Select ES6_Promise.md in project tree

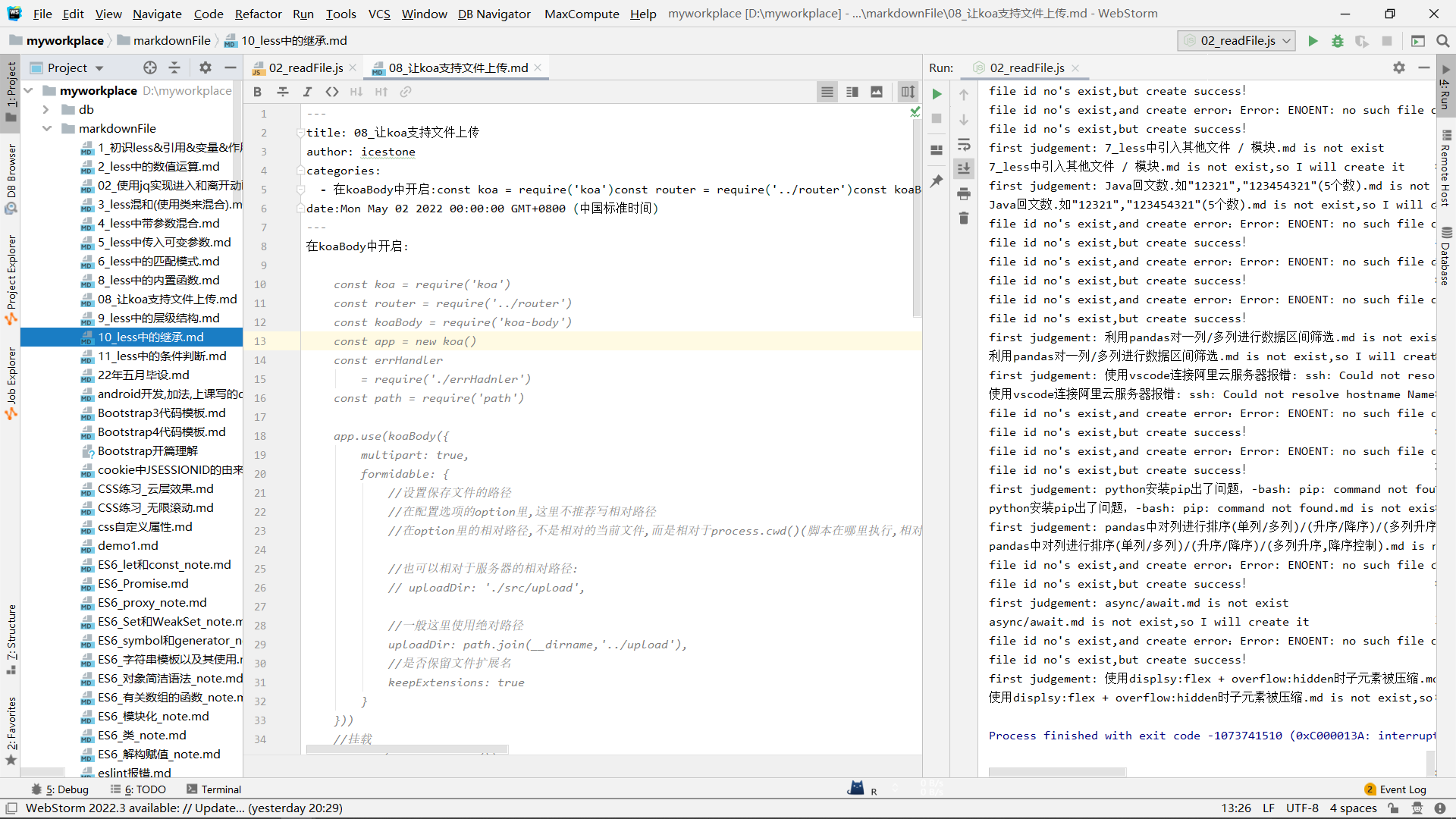coord(143,584)
